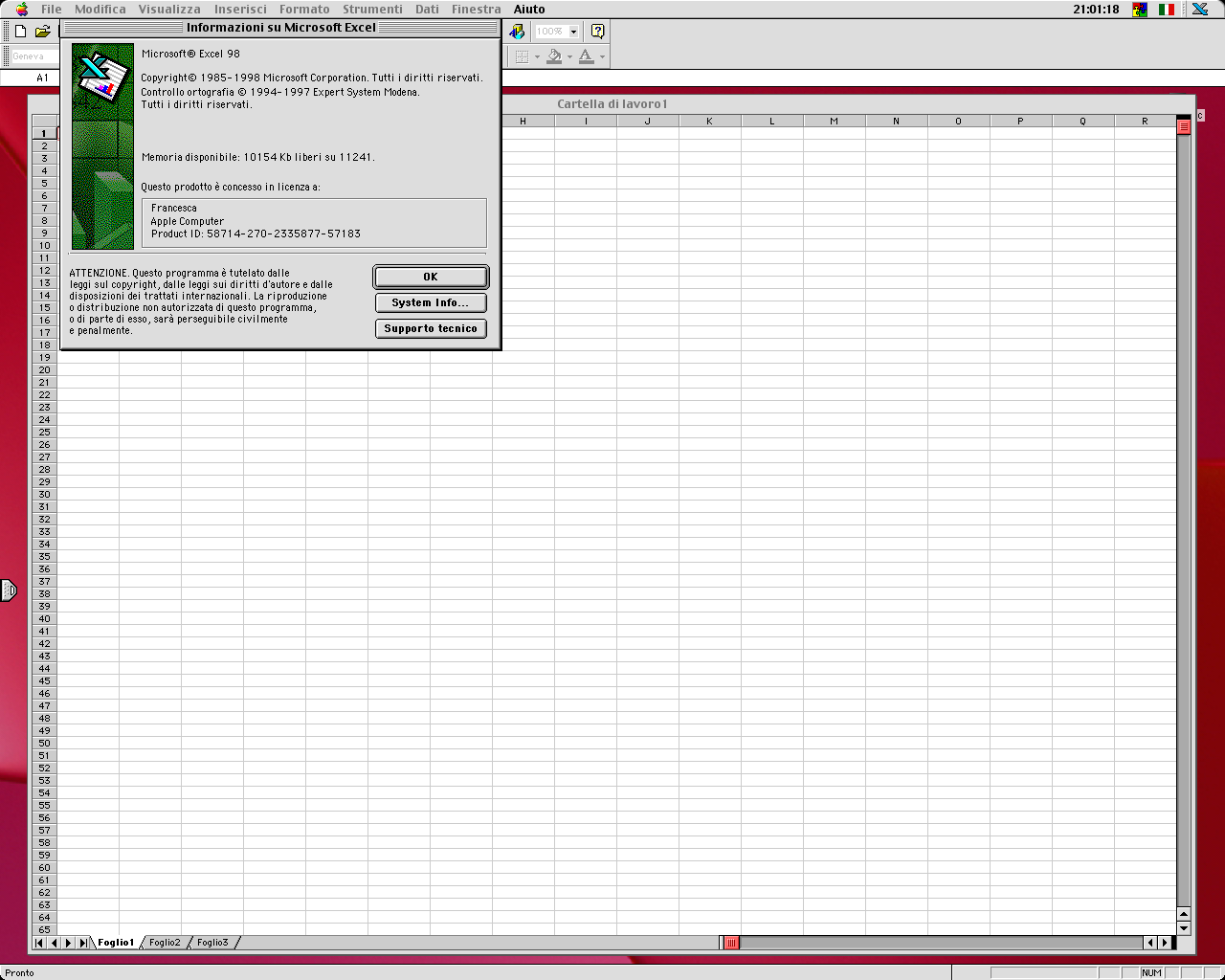The image size is (1225, 980).
Task: Switch to the Foglio3 sheet tab
Action: point(212,943)
